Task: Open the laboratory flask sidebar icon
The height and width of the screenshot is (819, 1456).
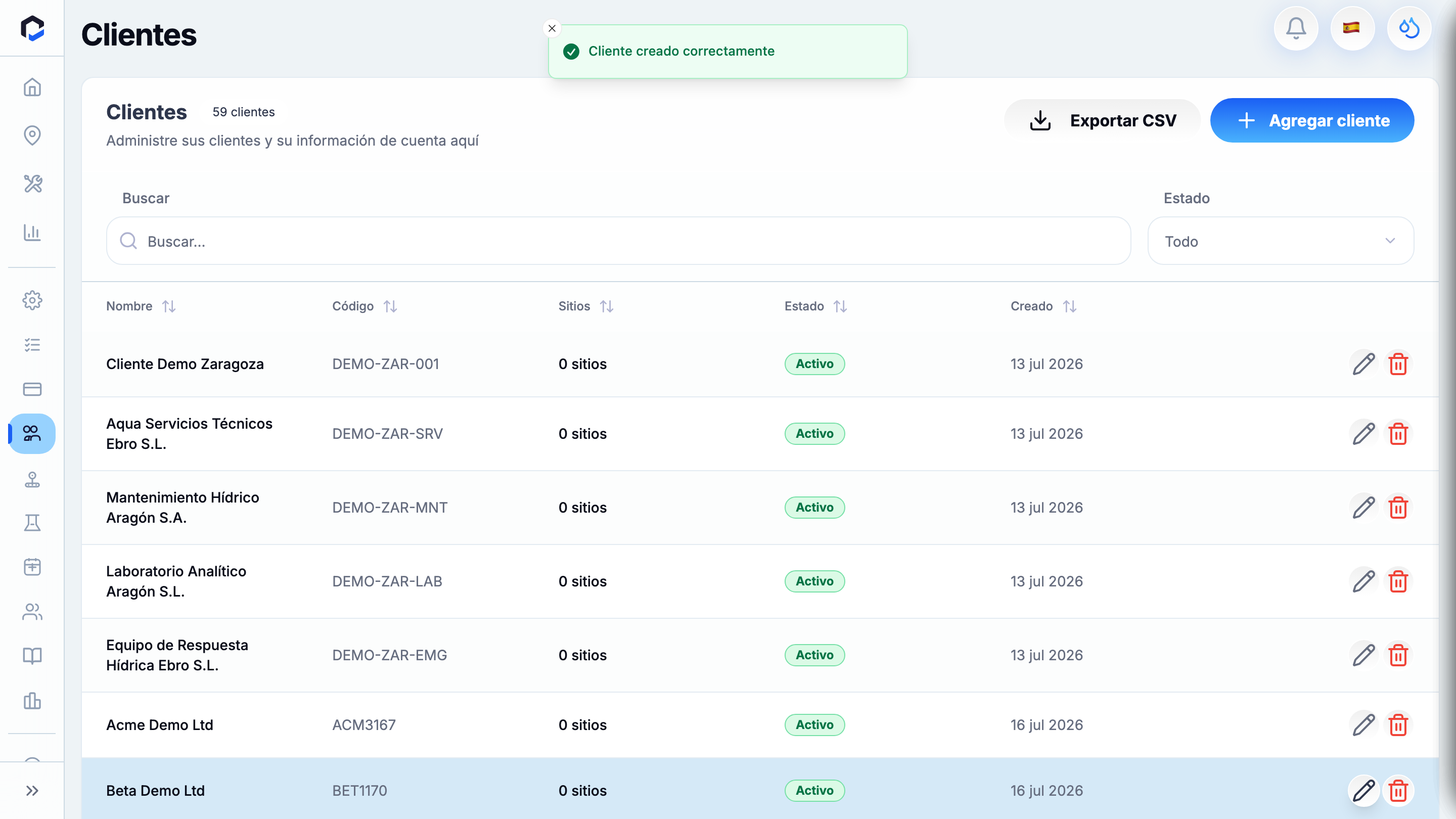Action: click(32, 523)
